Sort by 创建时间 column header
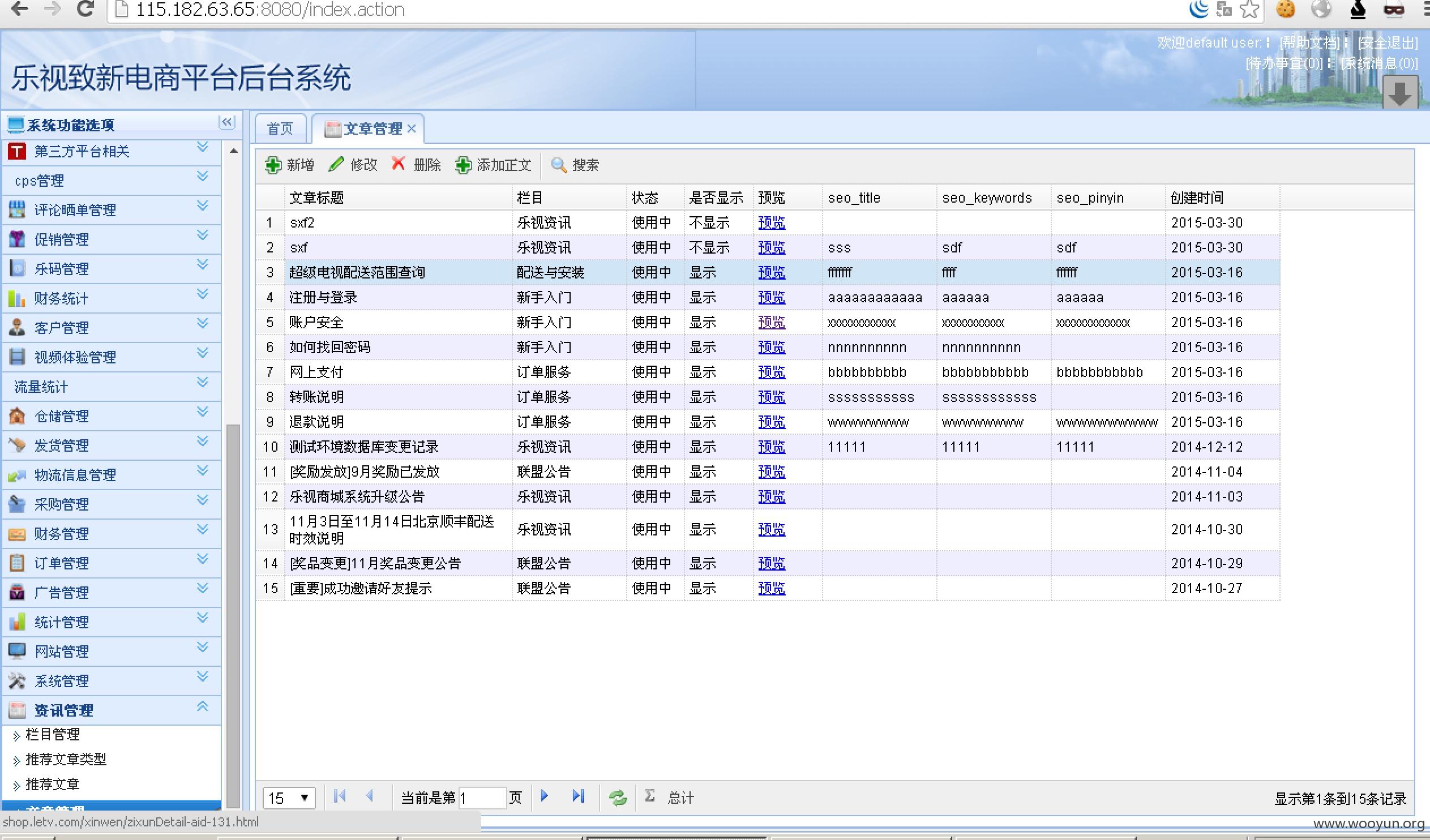Image resolution: width=1430 pixels, height=840 pixels. [x=1222, y=198]
